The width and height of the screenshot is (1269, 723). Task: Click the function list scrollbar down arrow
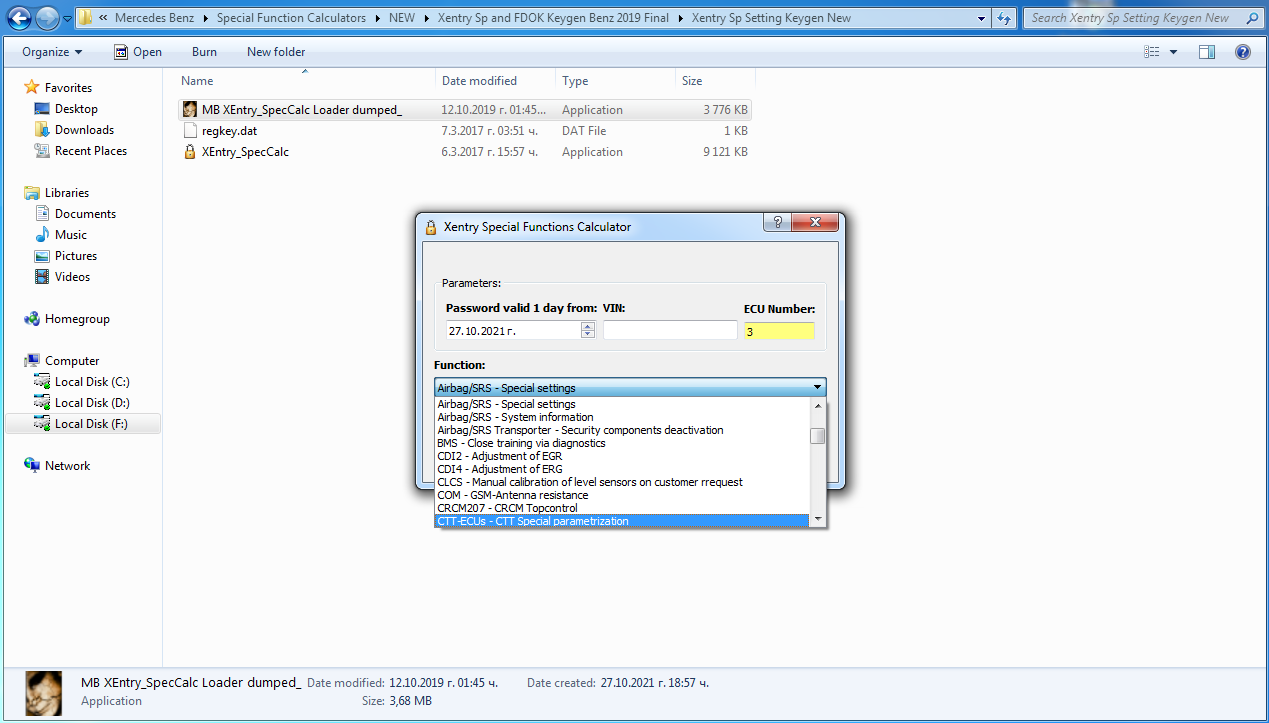[x=817, y=519]
